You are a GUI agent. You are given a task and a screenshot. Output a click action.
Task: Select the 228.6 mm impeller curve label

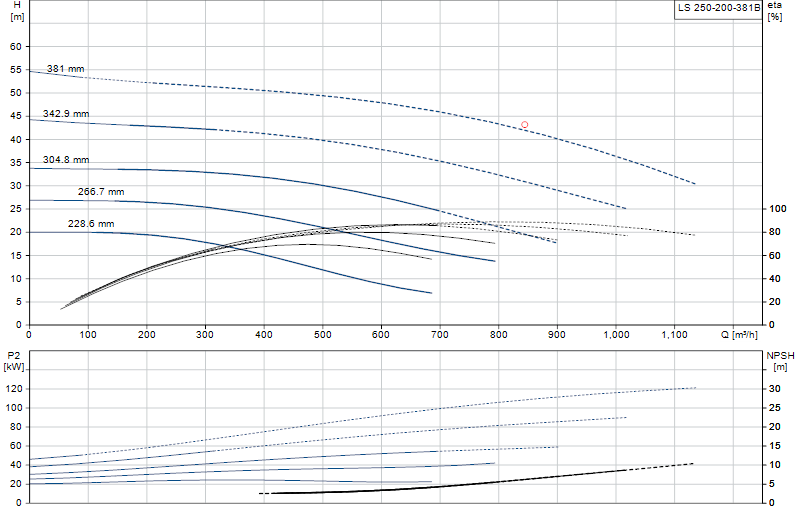(x=91, y=224)
